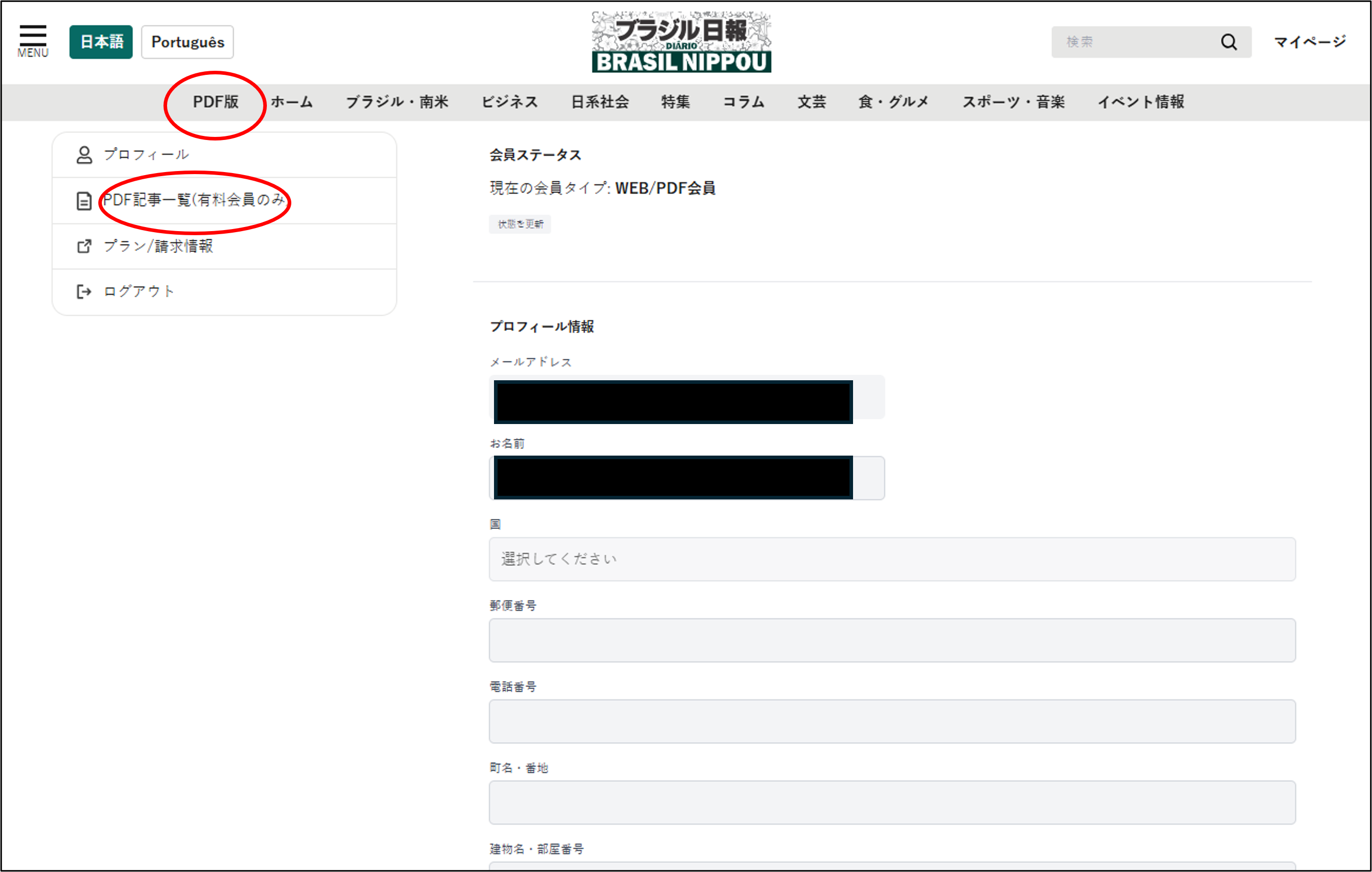Click the 電話番号 input field
The width and height of the screenshot is (1372, 872).
click(x=892, y=722)
